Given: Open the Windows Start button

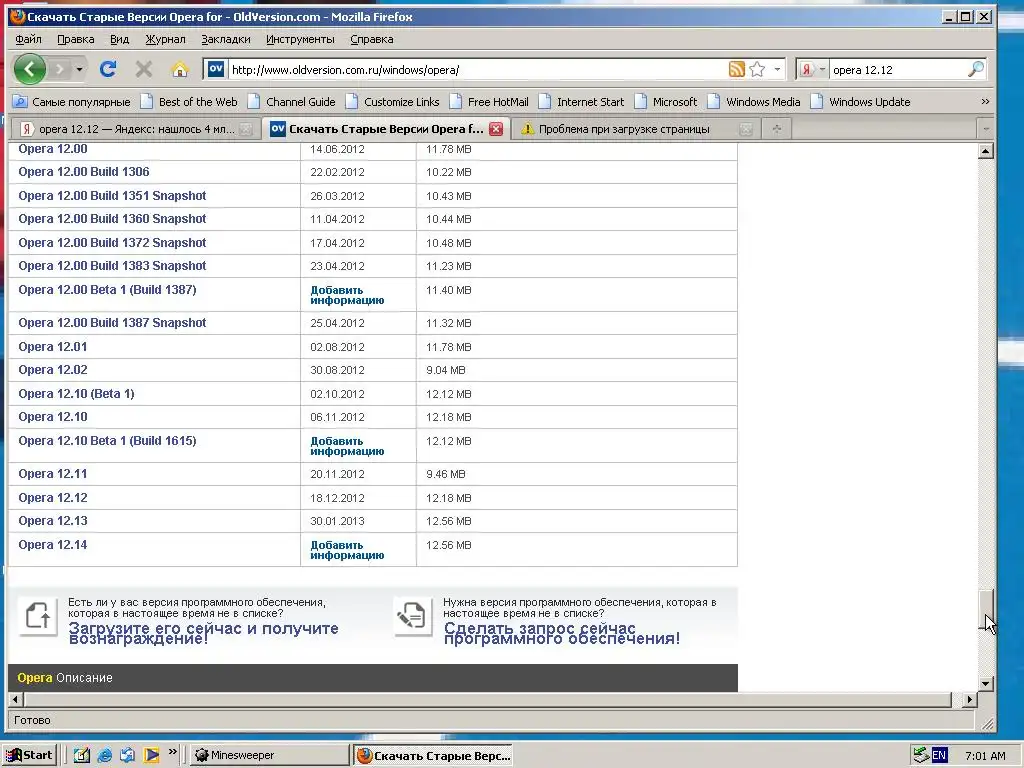Looking at the screenshot, I should 29,755.
